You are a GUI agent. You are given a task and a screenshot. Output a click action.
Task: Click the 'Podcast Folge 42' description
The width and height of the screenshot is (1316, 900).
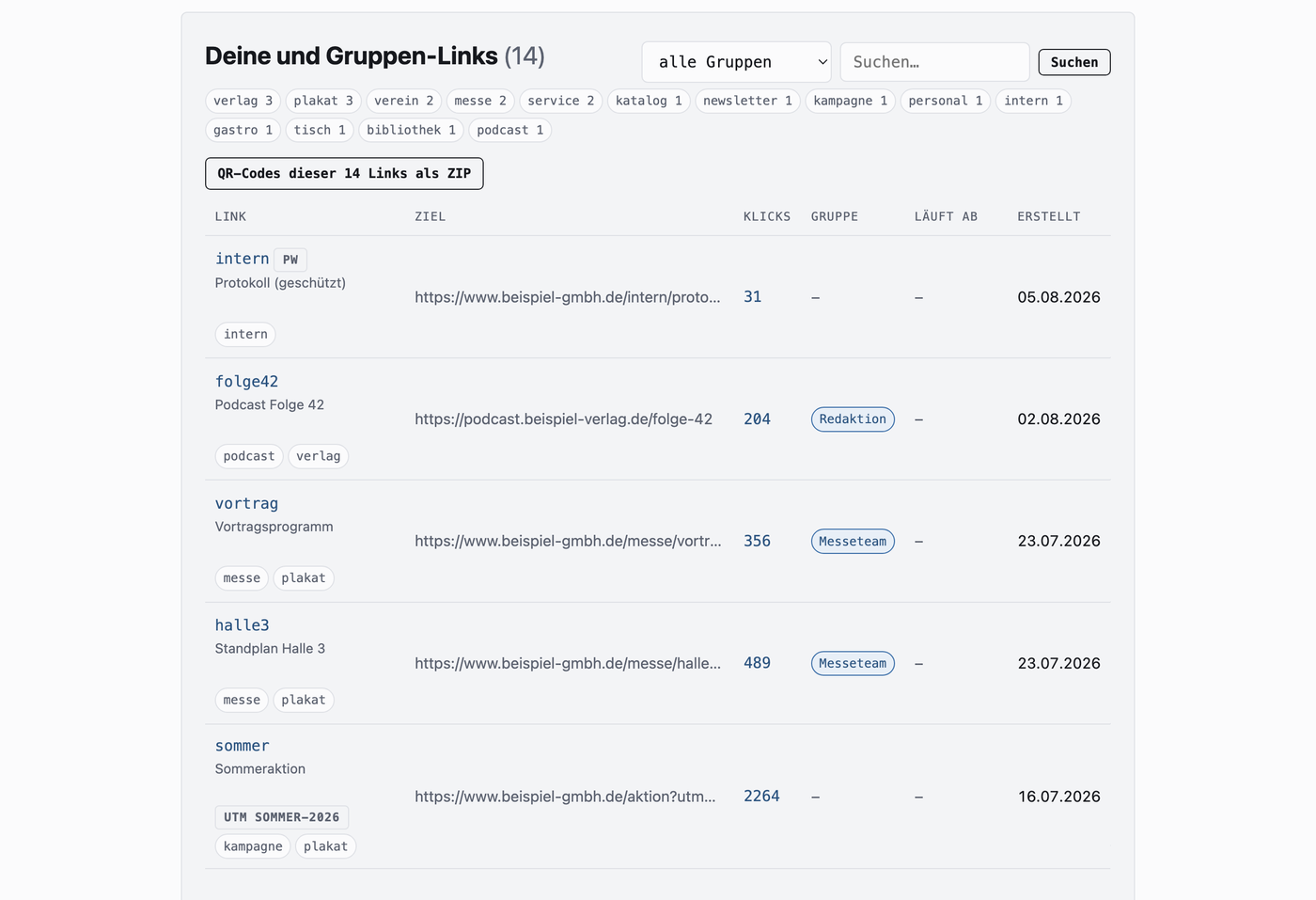coord(270,404)
